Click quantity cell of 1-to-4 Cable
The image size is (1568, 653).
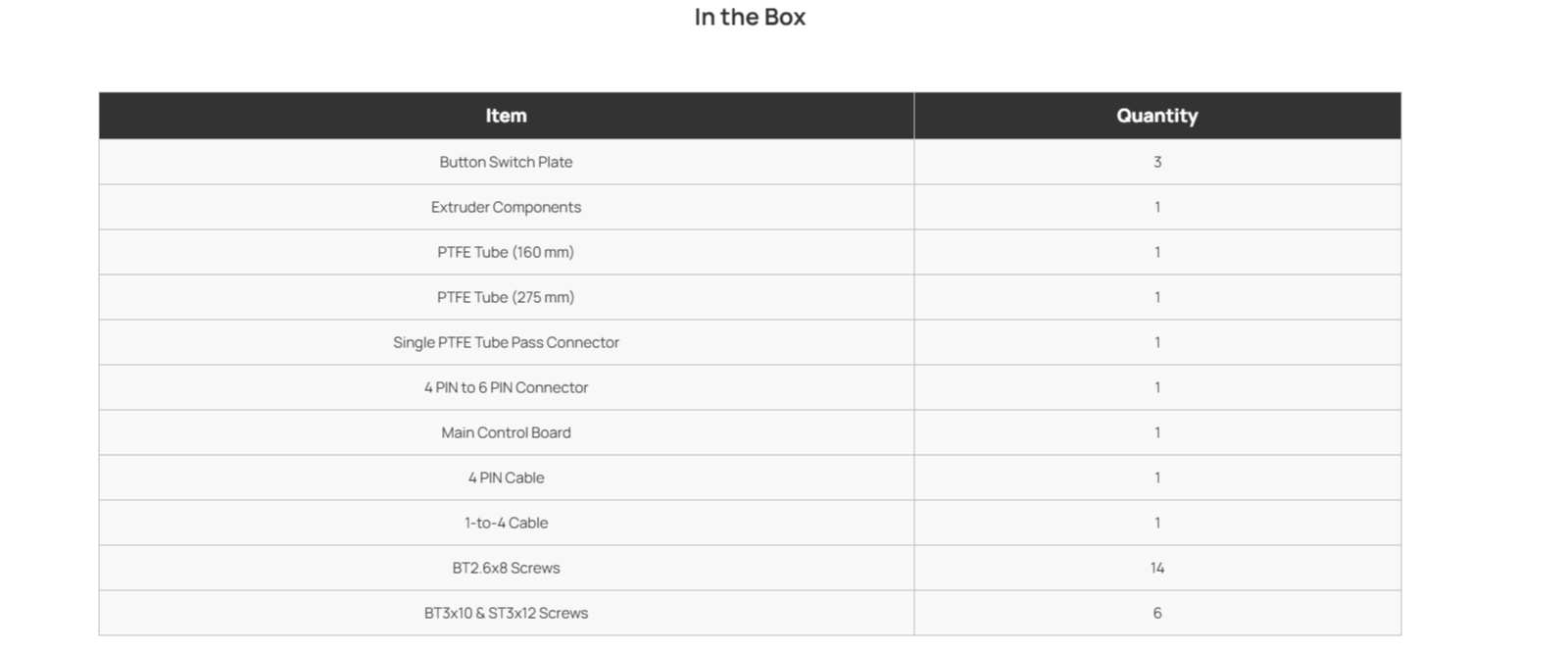tap(1157, 523)
